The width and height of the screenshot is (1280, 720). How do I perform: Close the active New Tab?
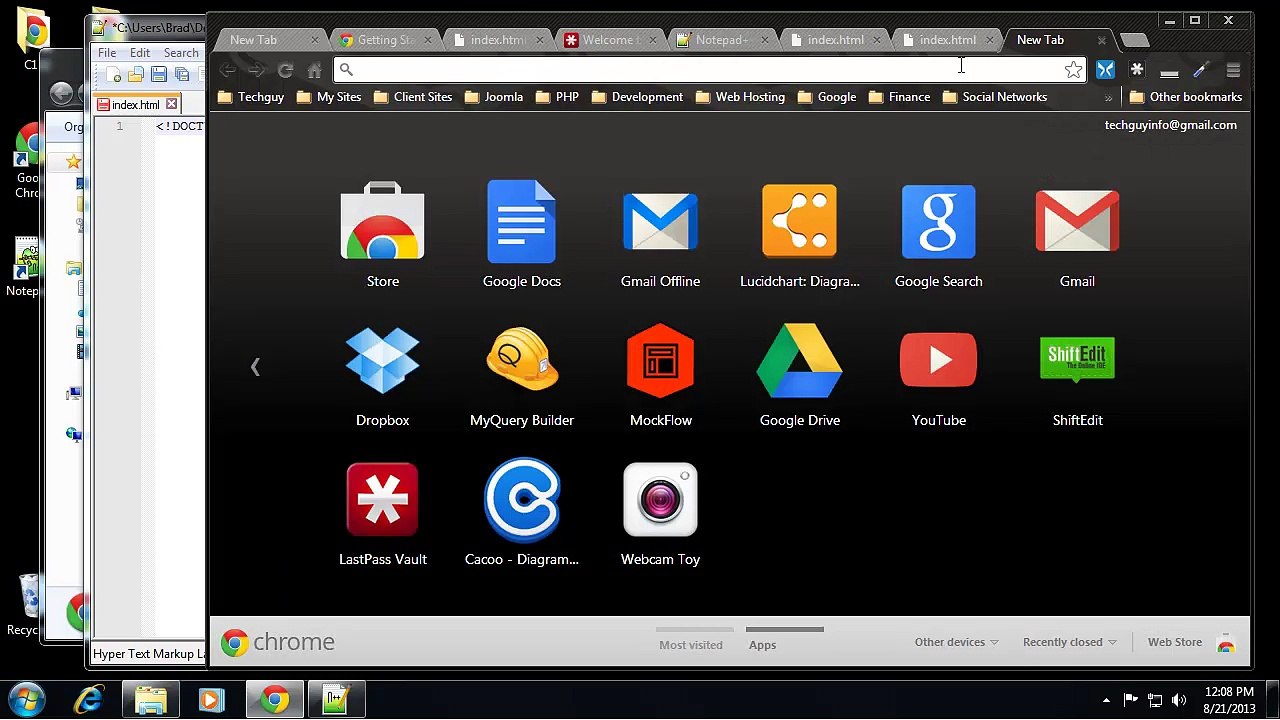click(x=1101, y=40)
